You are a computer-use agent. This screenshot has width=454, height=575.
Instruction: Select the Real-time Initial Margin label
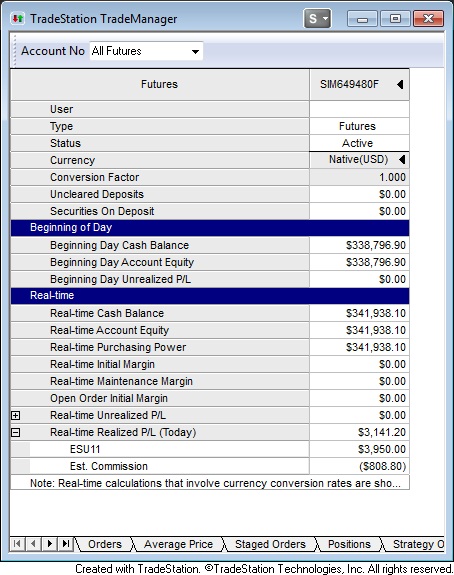click(102, 364)
